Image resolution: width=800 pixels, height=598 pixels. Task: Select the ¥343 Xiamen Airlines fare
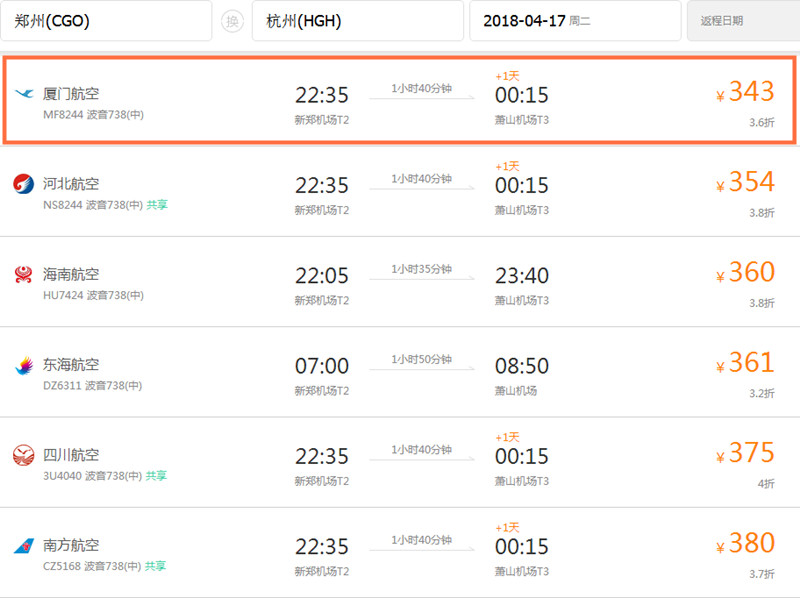click(x=745, y=92)
